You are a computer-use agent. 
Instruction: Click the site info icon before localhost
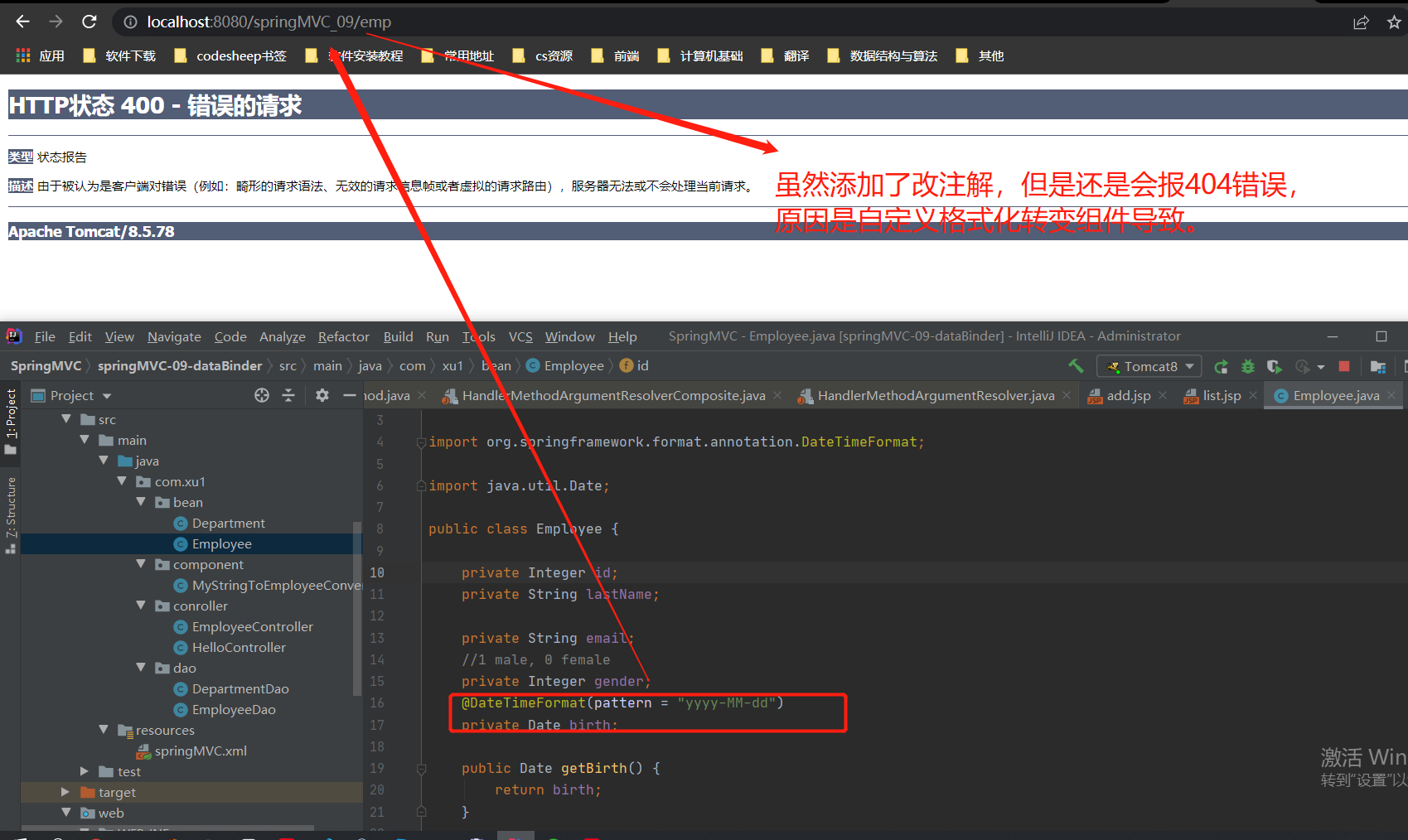pos(130,22)
